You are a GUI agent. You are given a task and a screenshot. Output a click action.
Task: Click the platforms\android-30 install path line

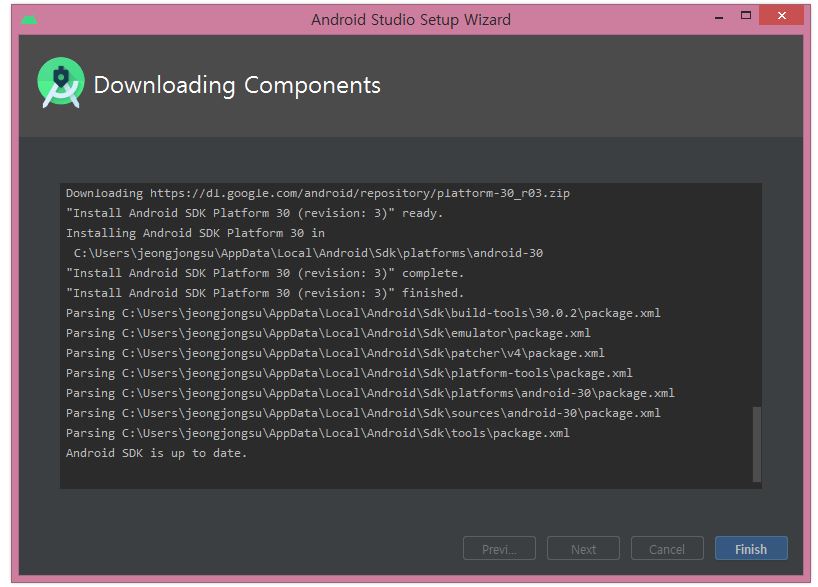(308, 253)
